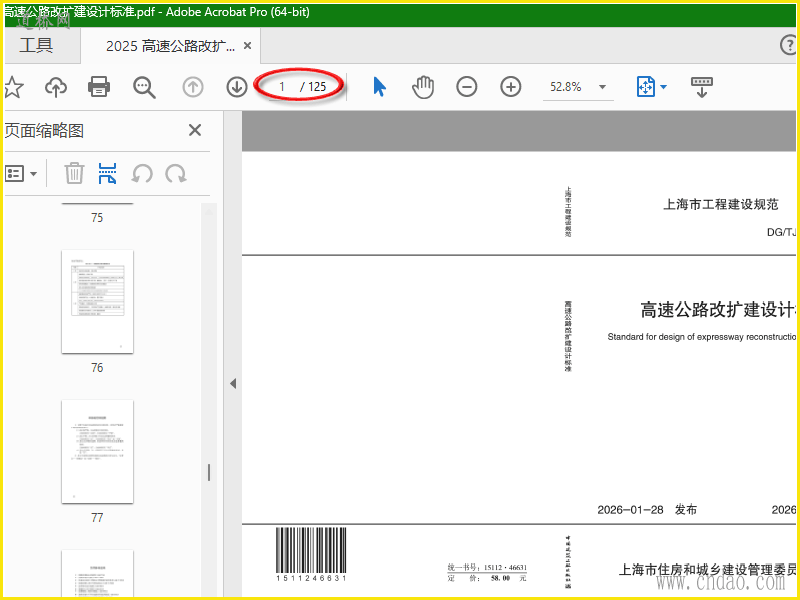
Task: Select the fit page scrolling mode icon
Action: (x=645, y=87)
